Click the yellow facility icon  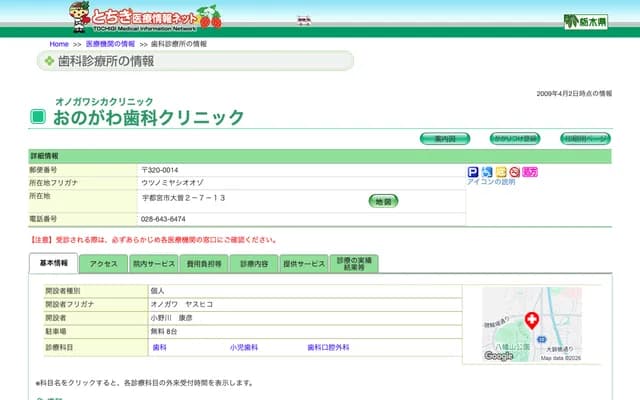coord(501,172)
